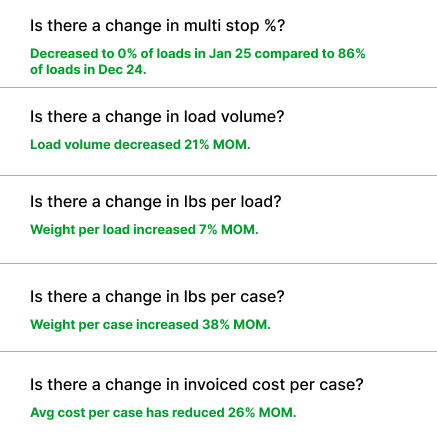This screenshot has height=437, width=437.
Task: Click the 7% value in the weight per load answer
Action: (x=208, y=230)
